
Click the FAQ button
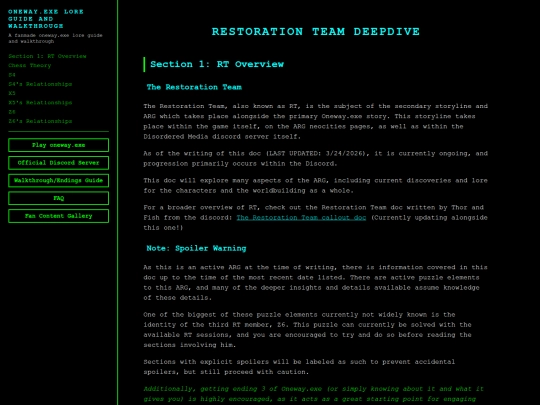[59, 198]
